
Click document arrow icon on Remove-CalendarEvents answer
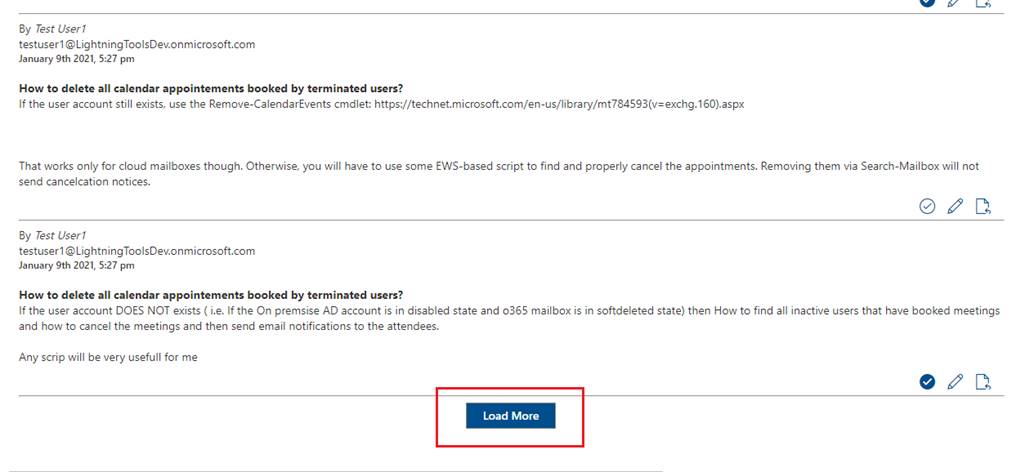coord(983,207)
